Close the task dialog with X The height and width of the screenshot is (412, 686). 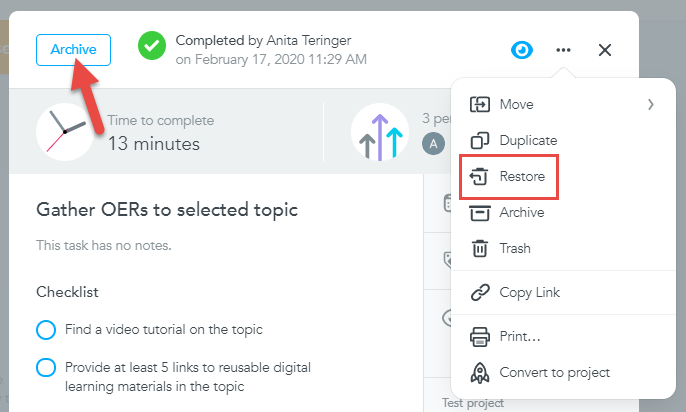tap(605, 50)
